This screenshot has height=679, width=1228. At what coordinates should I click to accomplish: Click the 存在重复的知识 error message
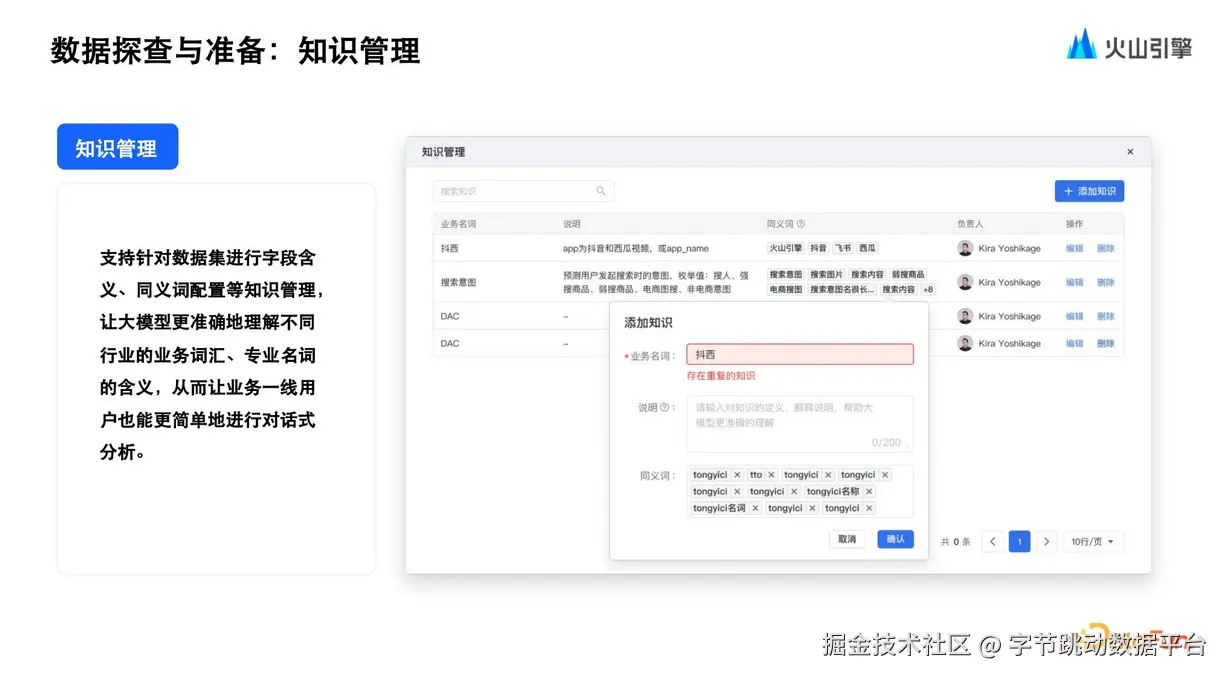(x=721, y=376)
